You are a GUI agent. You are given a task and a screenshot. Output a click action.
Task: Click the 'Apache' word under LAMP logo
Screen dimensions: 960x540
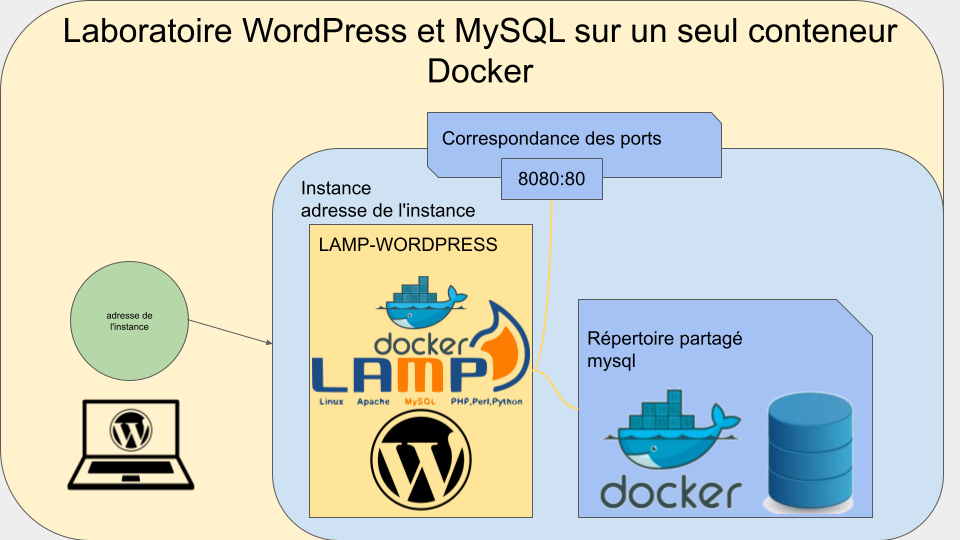pyautogui.click(x=373, y=402)
